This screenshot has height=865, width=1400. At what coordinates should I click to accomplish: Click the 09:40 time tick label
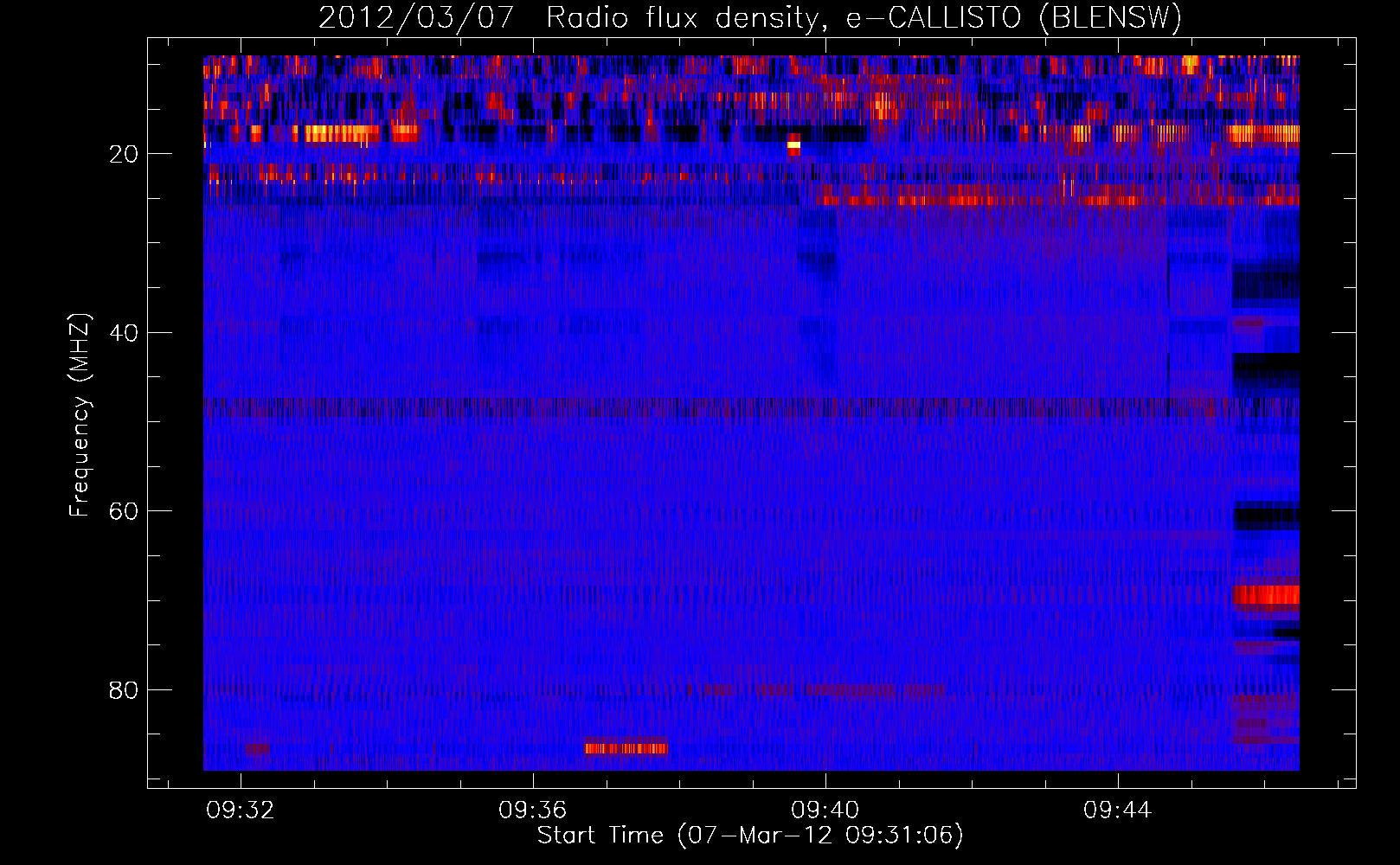pos(825,810)
